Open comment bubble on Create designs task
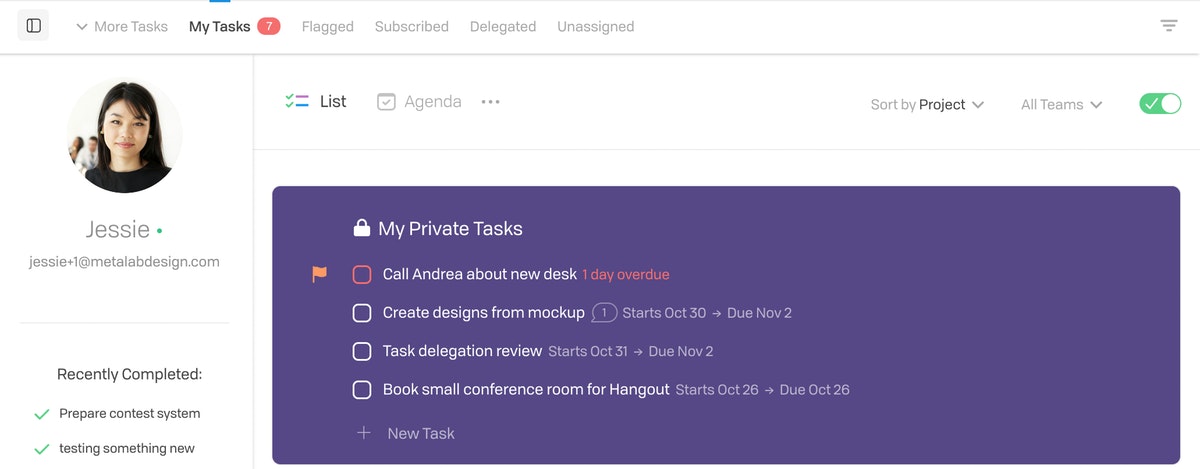 tap(604, 313)
